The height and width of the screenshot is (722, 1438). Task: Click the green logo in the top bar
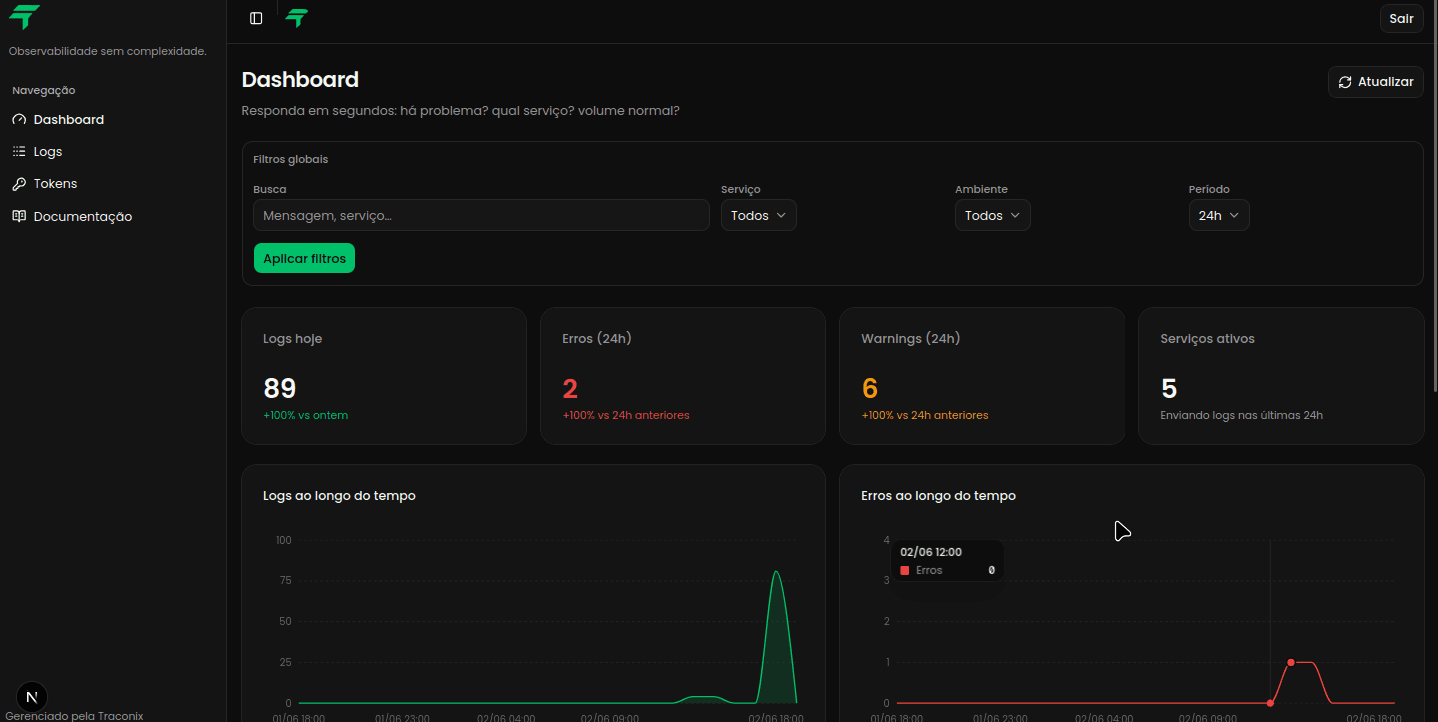click(x=296, y=18)
